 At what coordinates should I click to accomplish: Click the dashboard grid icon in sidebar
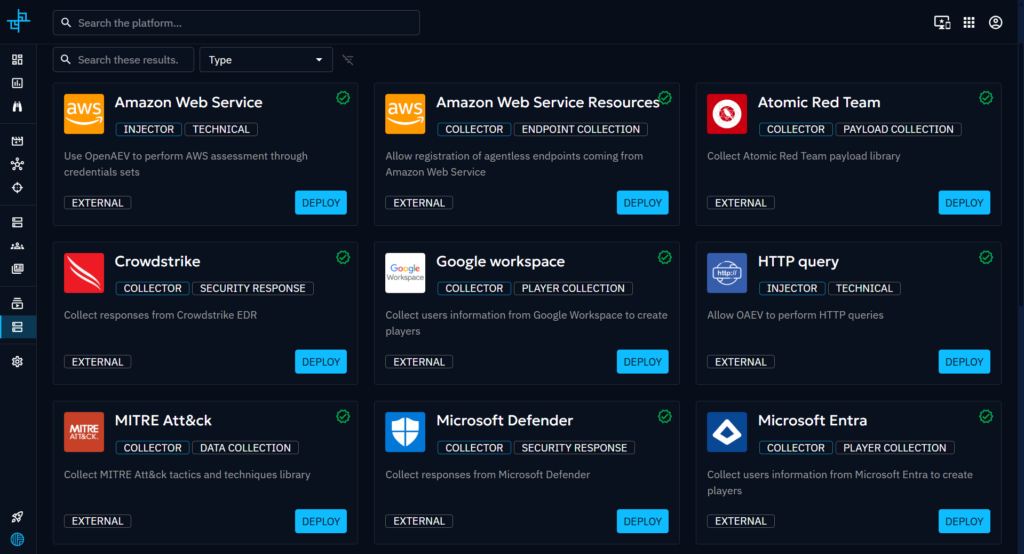[x=17, y=60]
